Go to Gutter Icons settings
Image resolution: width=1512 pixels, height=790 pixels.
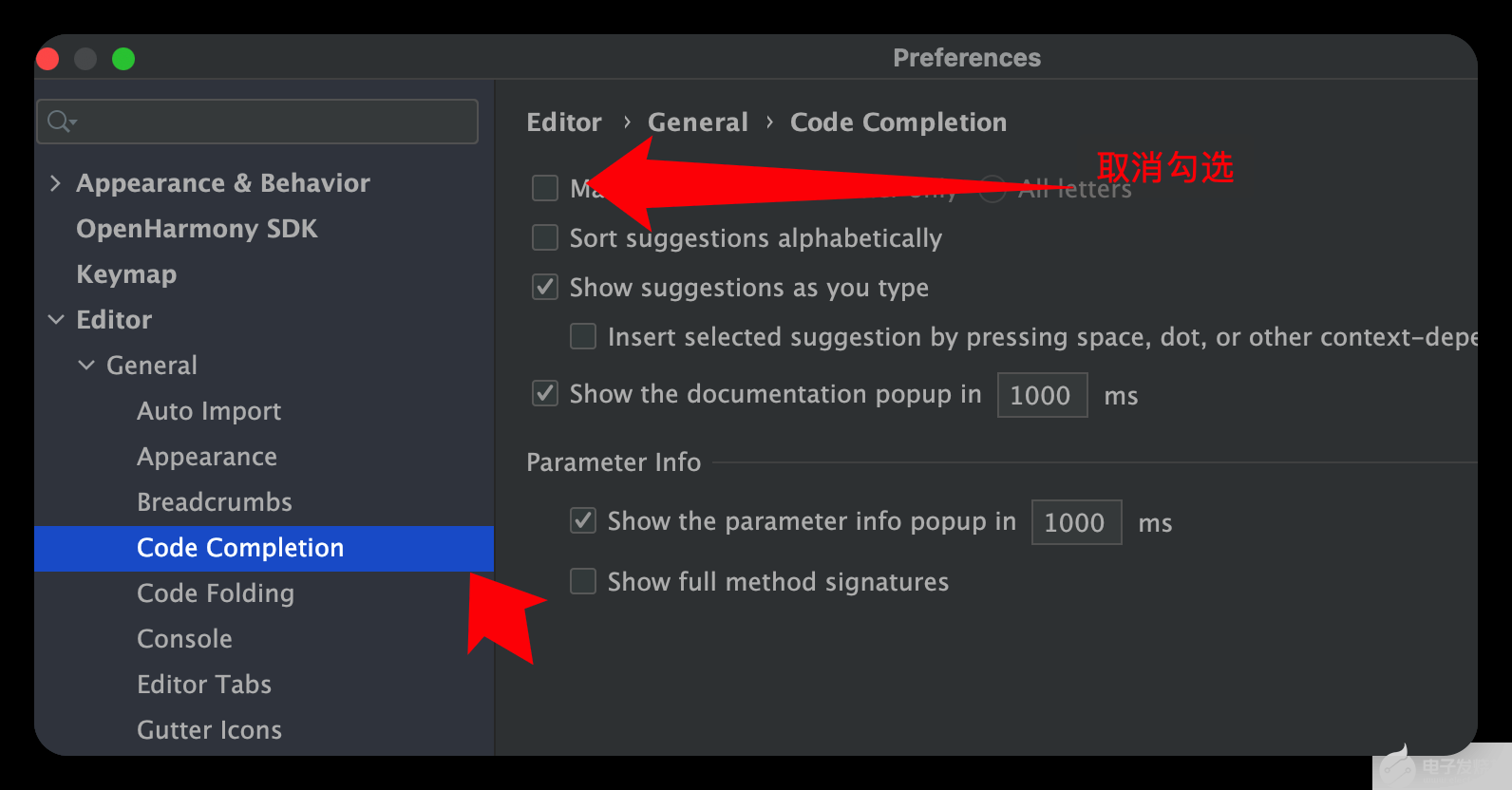pyautogui.click(x=209, y=730)
